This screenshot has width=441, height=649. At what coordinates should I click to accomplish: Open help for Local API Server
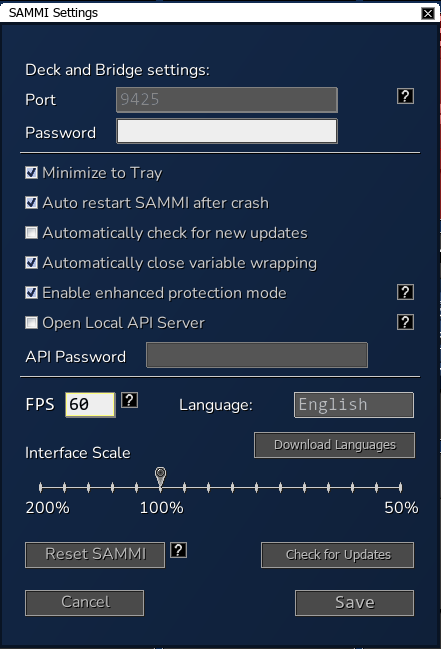click(405, 322)
